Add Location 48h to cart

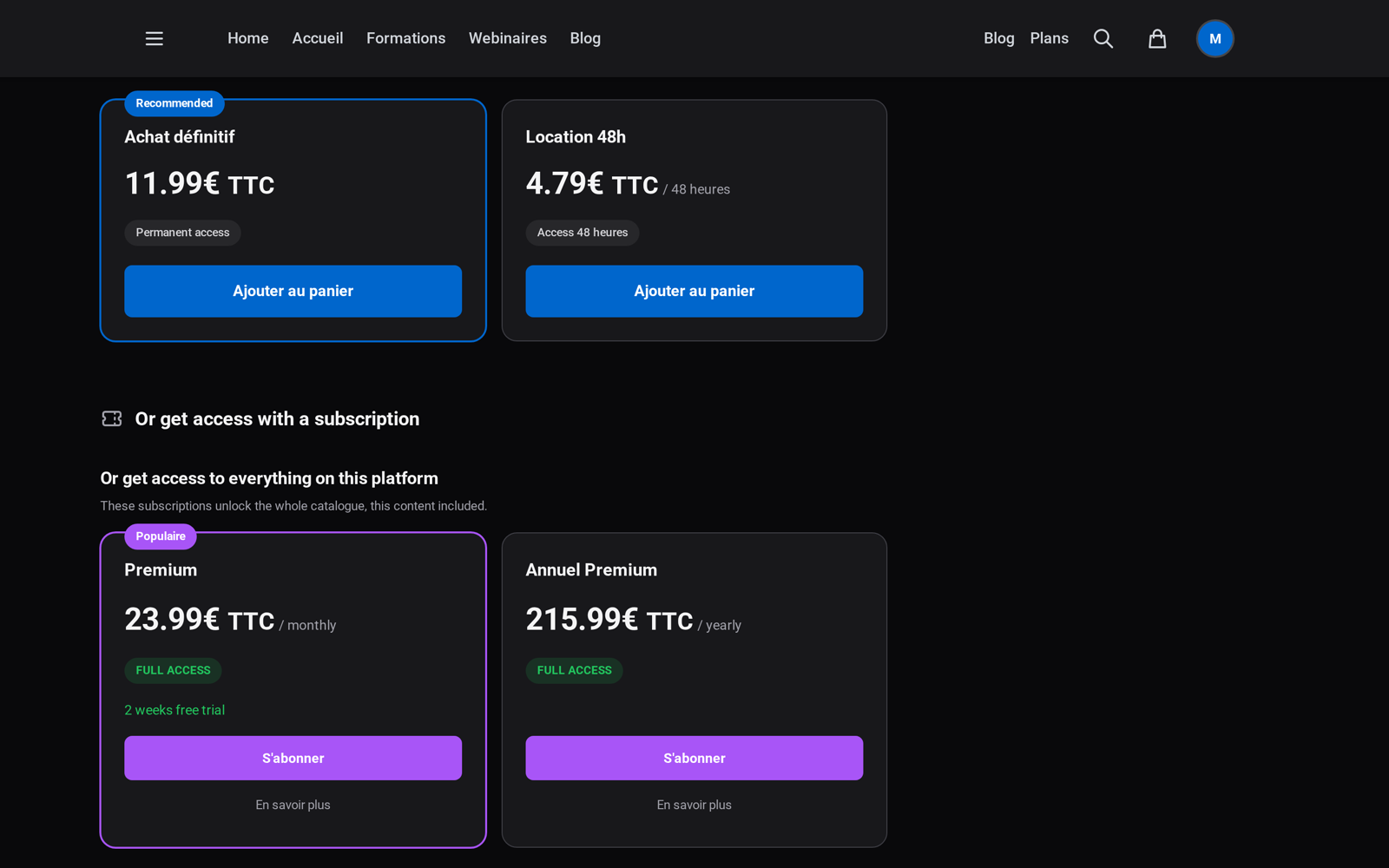(x=694, y=291)
